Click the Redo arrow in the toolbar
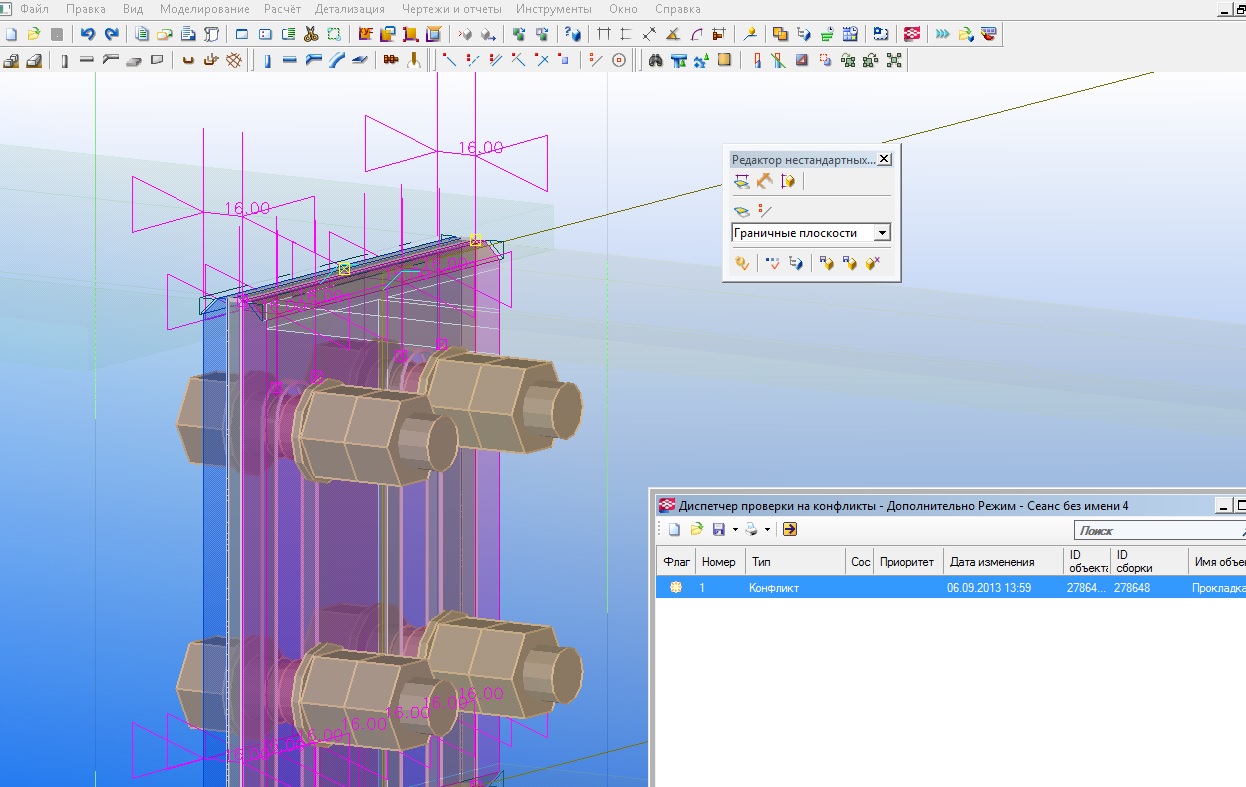The image size is (1246, 787). [111, 34]
